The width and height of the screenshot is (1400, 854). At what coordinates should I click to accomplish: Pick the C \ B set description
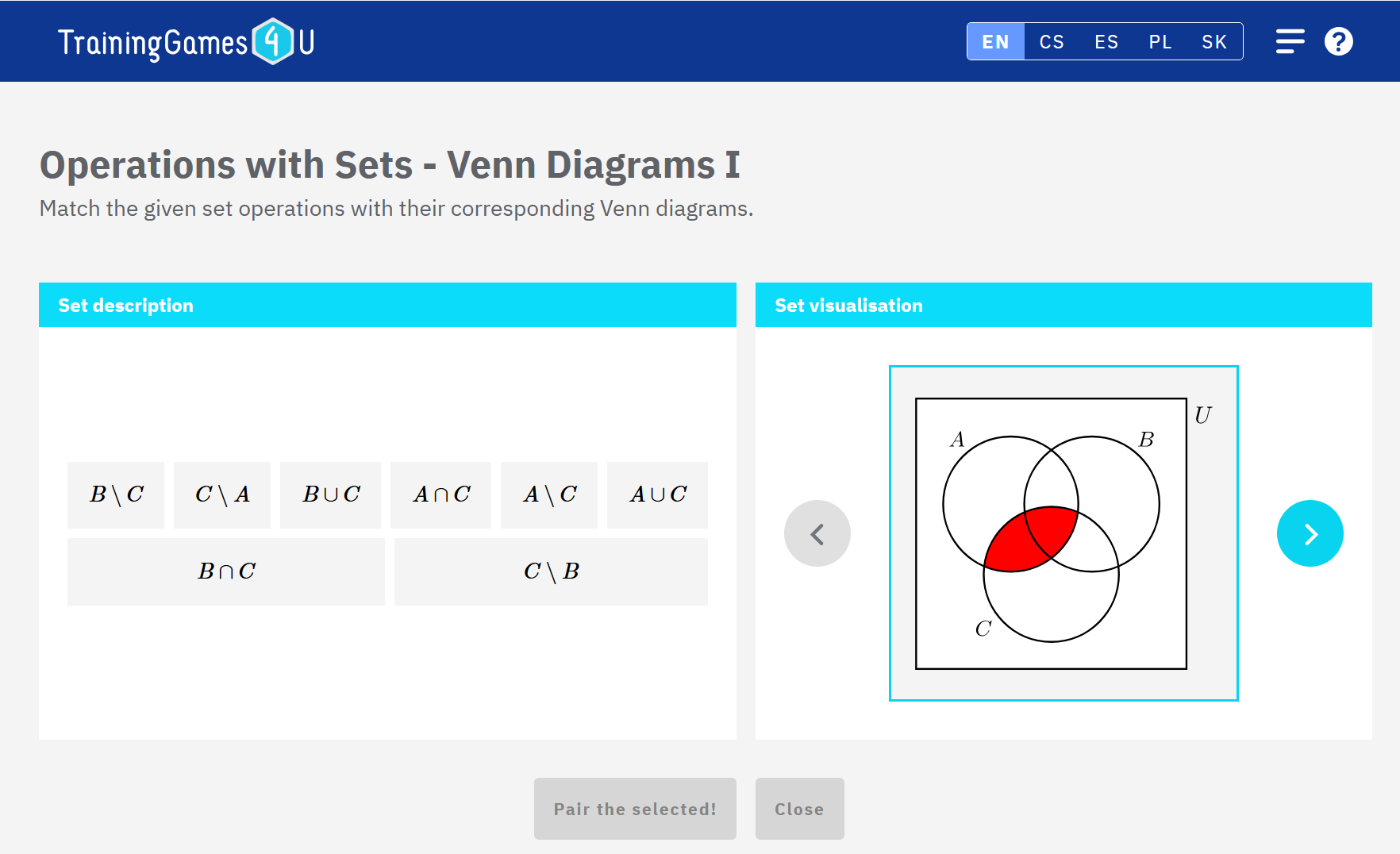pos(551,571)
